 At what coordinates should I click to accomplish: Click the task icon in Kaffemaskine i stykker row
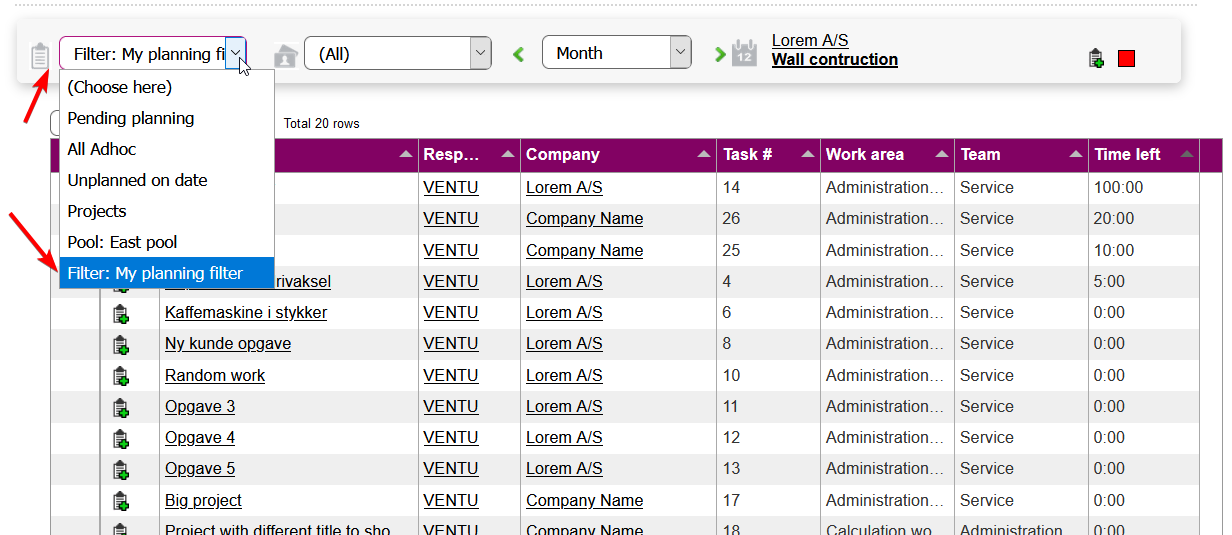point(121,314)
